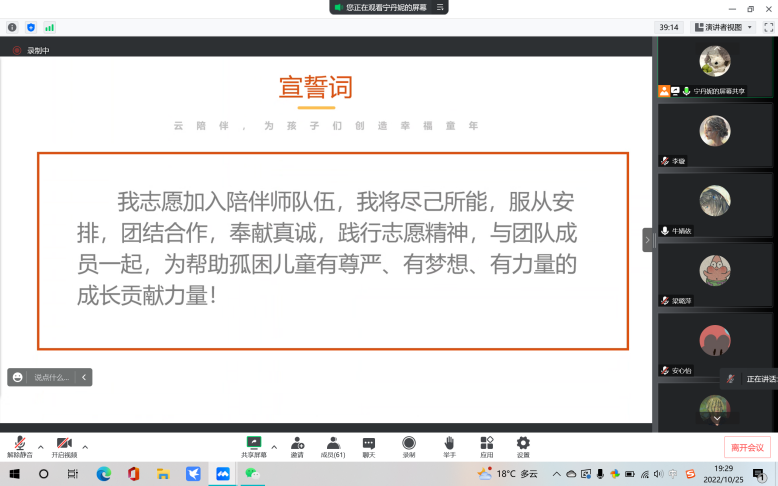Open the 应用 apps menu

tap(486, 445)
